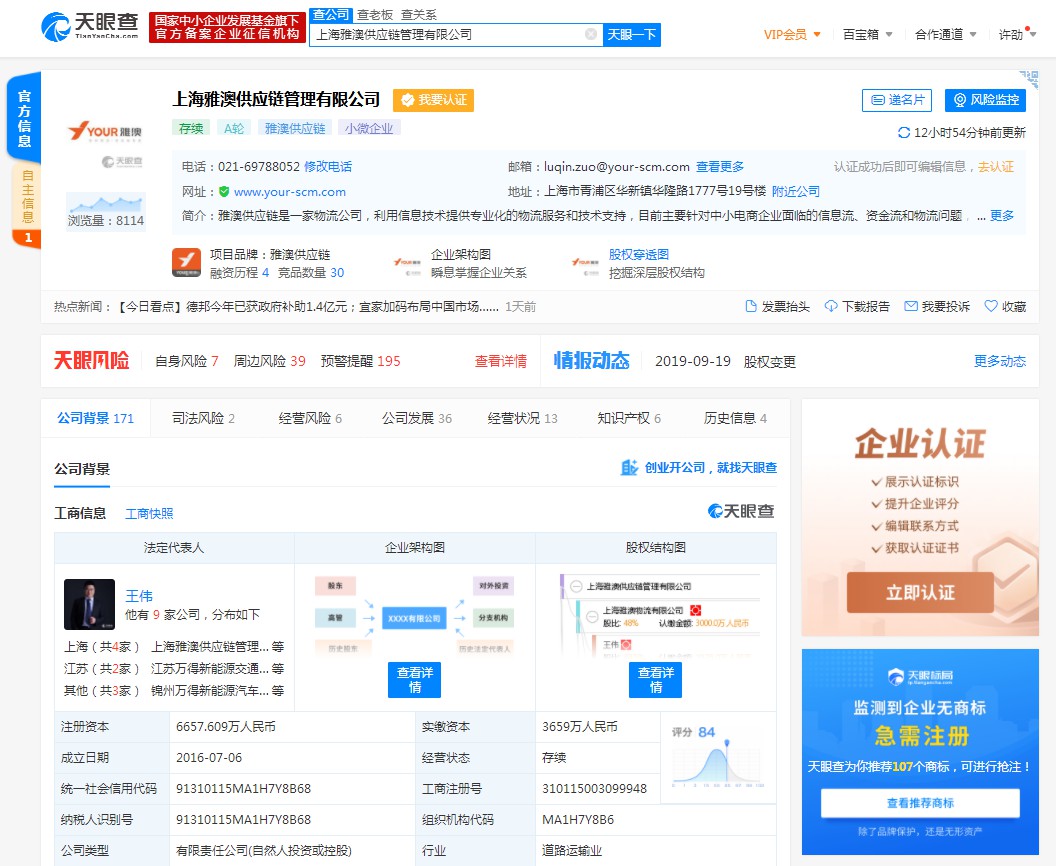The width and height of the screenshot is (1056, 866).
Task: Open the hot news headline about 德邦
Action: pos(308,307)
